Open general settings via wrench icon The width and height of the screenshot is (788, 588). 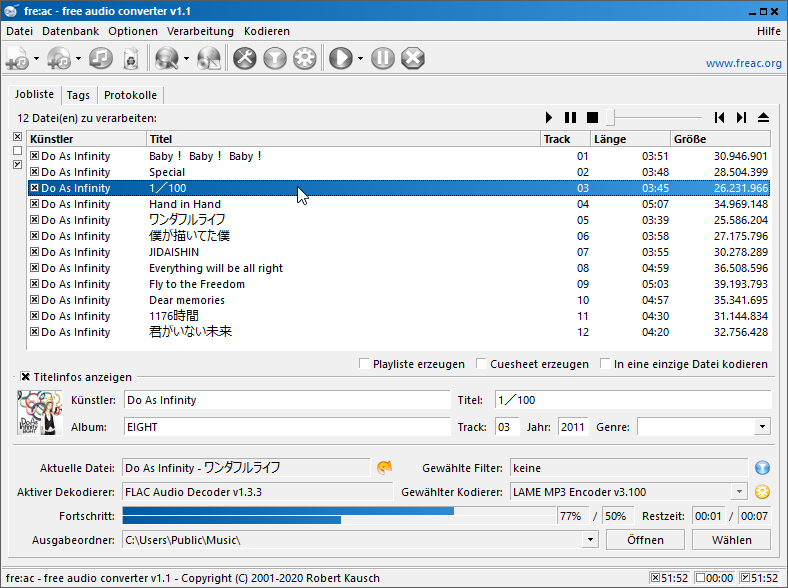pyautogui.click(x=245, y=59)
